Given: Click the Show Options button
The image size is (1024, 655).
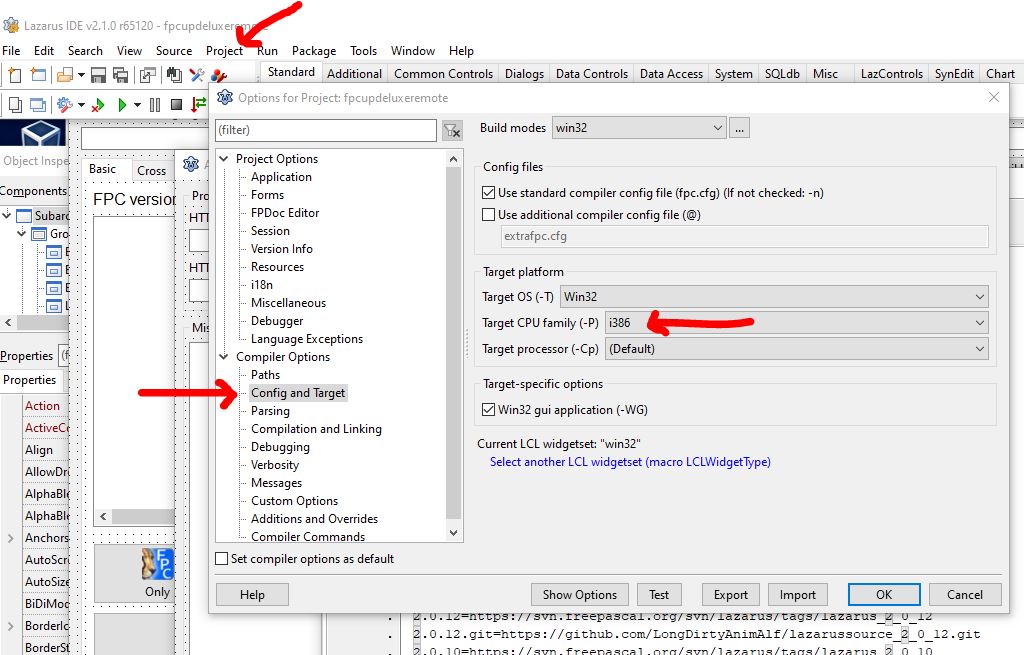Looking at the screenshot, I should pyautogui.click(x=579, y=593).
